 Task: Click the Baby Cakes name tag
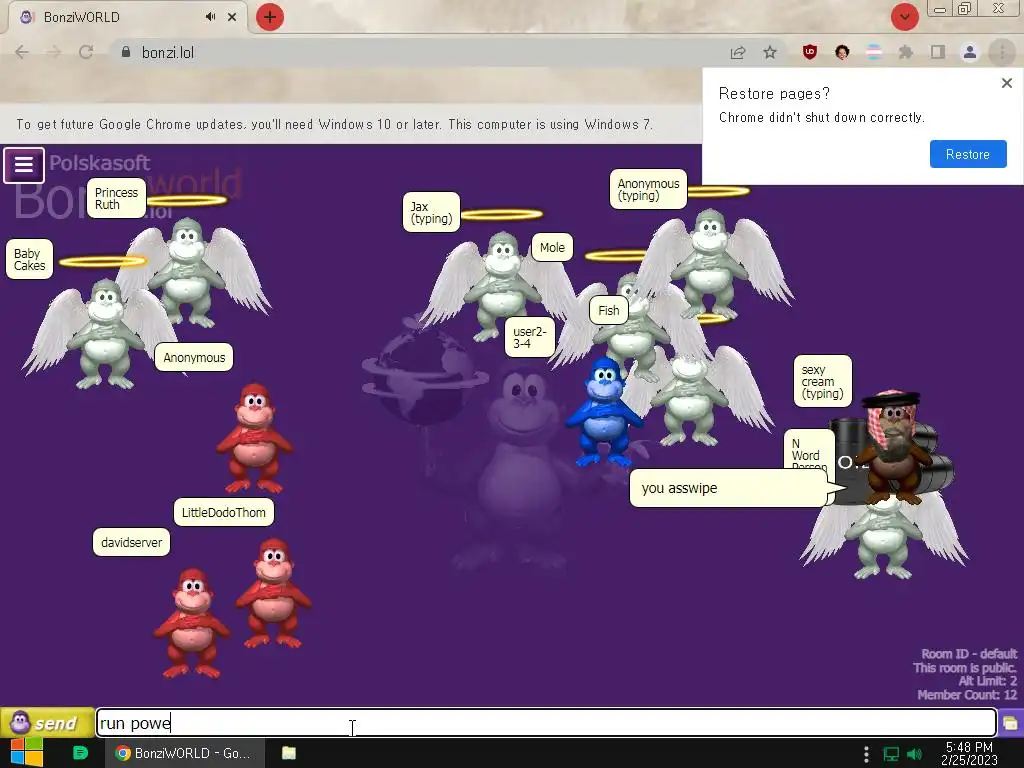pos(29,259)
